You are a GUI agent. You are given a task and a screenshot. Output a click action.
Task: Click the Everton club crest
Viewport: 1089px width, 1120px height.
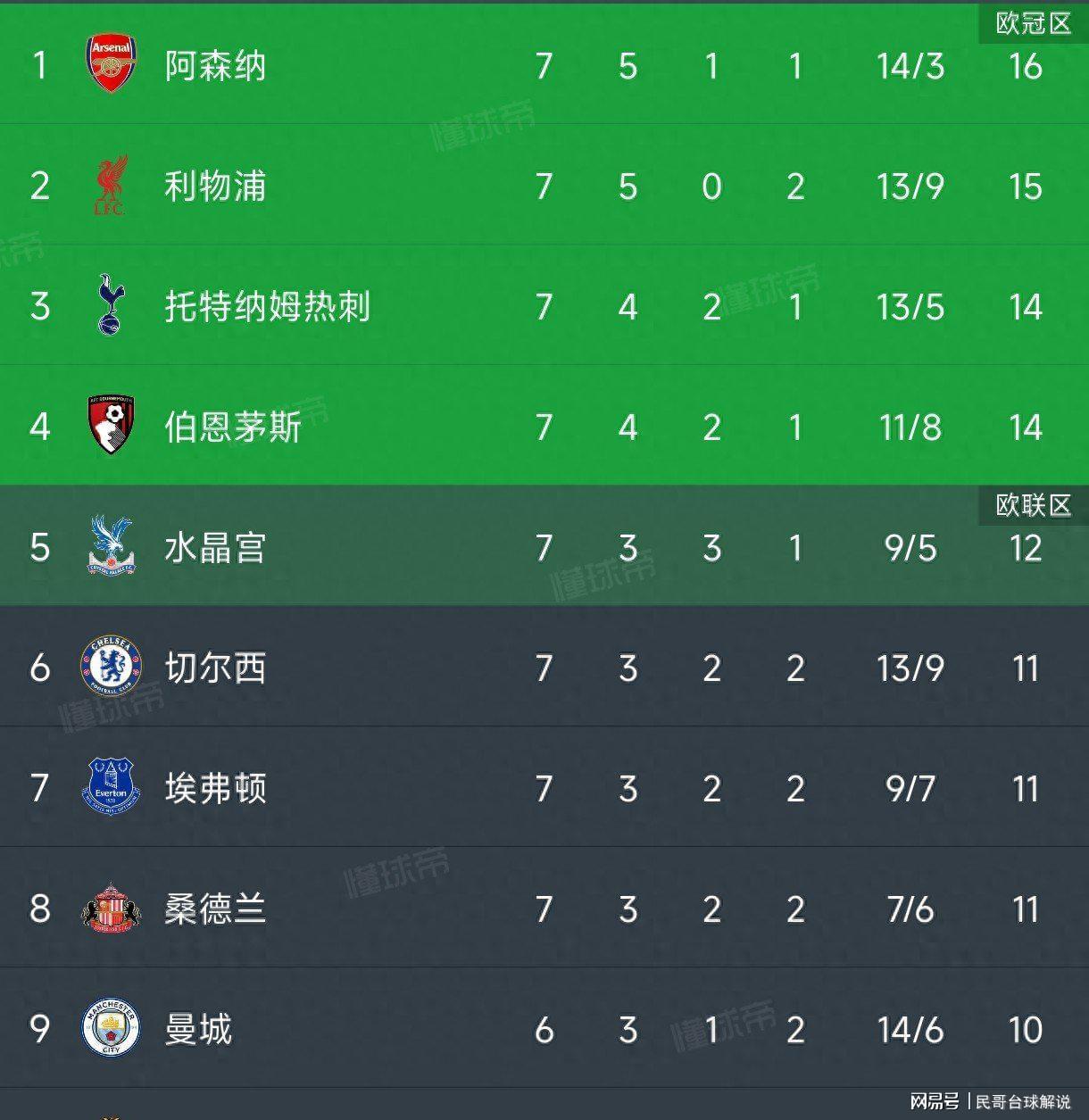(x=111, y=787)
